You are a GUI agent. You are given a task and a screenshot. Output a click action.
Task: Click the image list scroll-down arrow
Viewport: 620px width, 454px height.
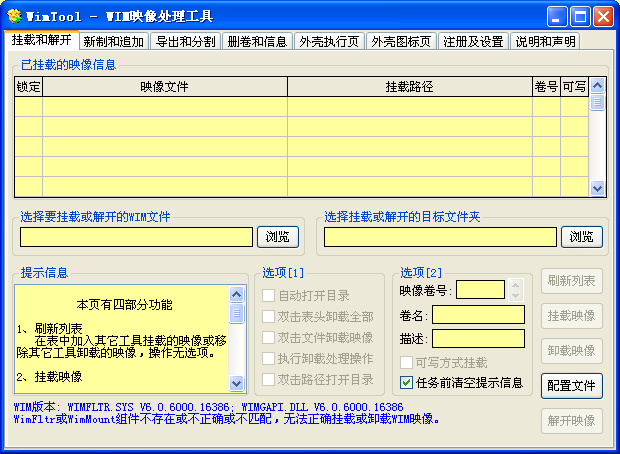point(597,188)
